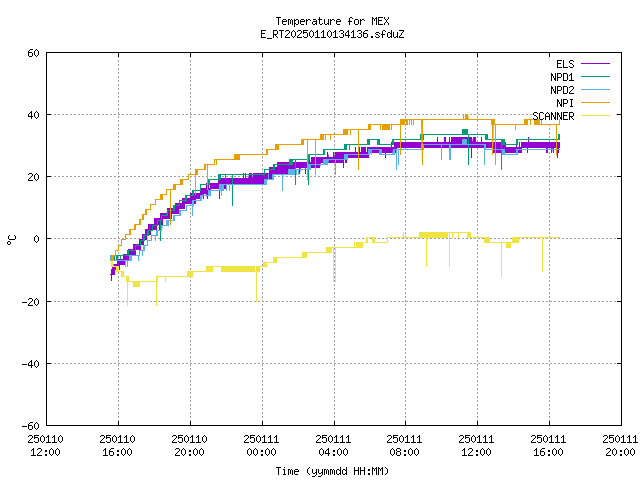The image size is (640, 480).
Task: Click the x-axis label 250110 20:00
Action: [189, 446]
